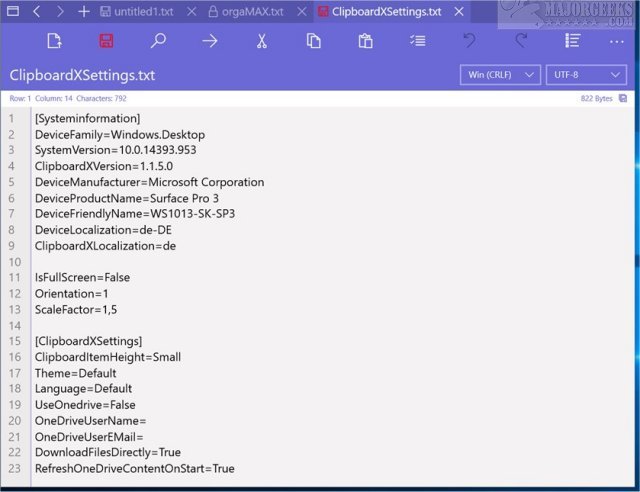
Task: Click the SystemVersion=10.0.14393.953 line
Action: coord(116,150)
